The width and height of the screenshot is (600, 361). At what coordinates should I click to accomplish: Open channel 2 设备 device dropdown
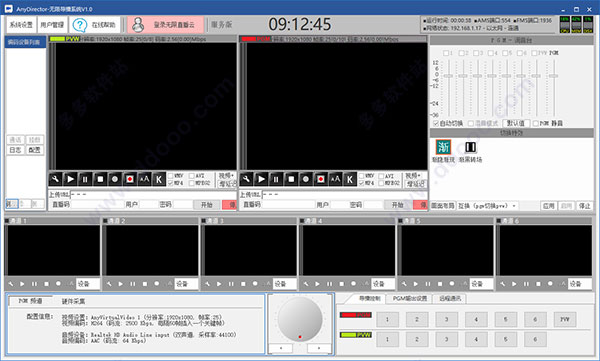click(x=186, y=284)
